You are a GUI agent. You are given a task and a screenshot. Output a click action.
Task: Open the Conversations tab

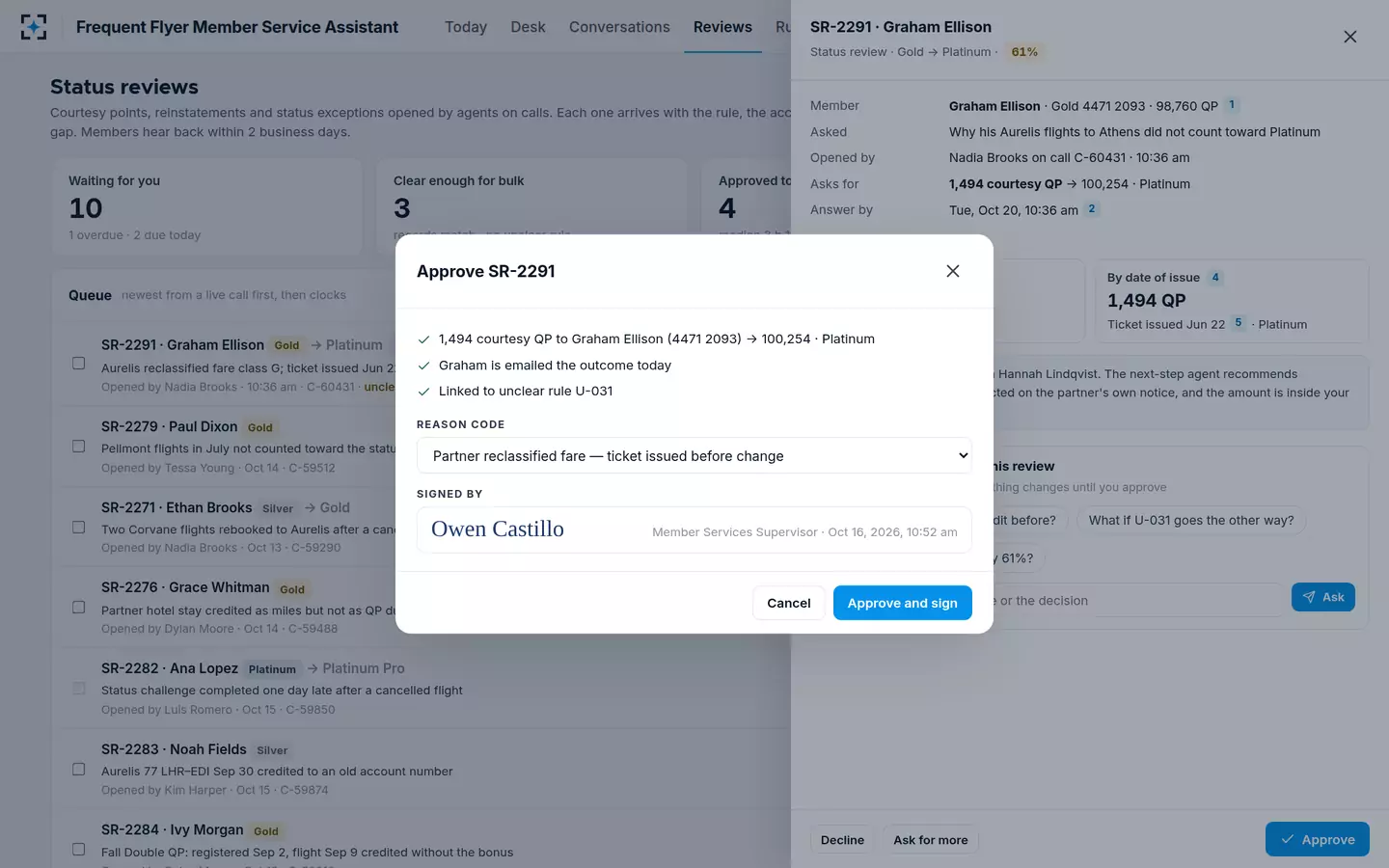pyautogui.click(x=619, y=27)
